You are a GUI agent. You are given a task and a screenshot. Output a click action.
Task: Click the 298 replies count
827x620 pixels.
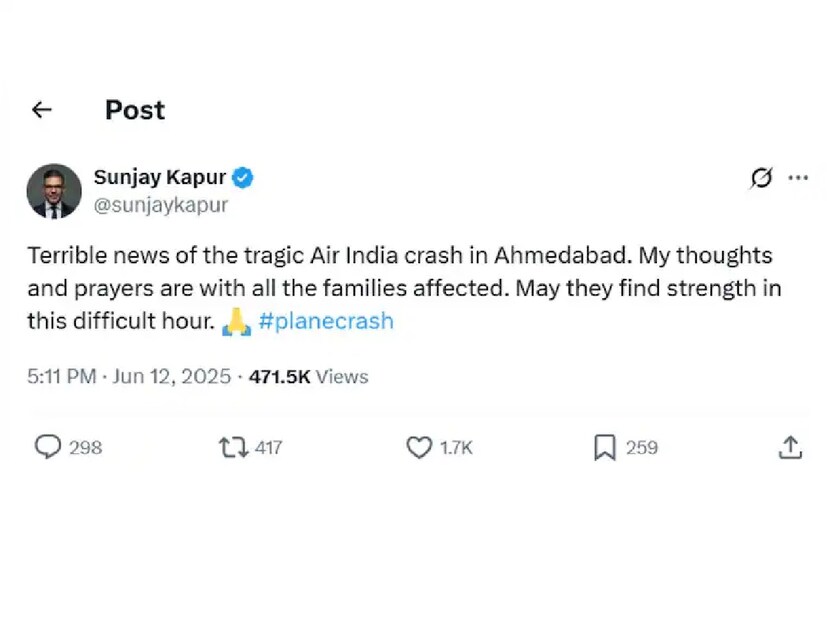tap(86, 448)
